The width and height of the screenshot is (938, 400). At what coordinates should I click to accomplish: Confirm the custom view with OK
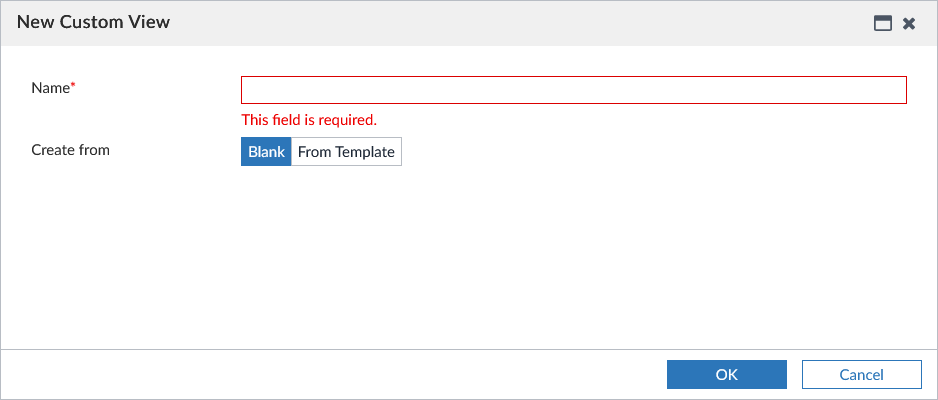click(726, 375)
